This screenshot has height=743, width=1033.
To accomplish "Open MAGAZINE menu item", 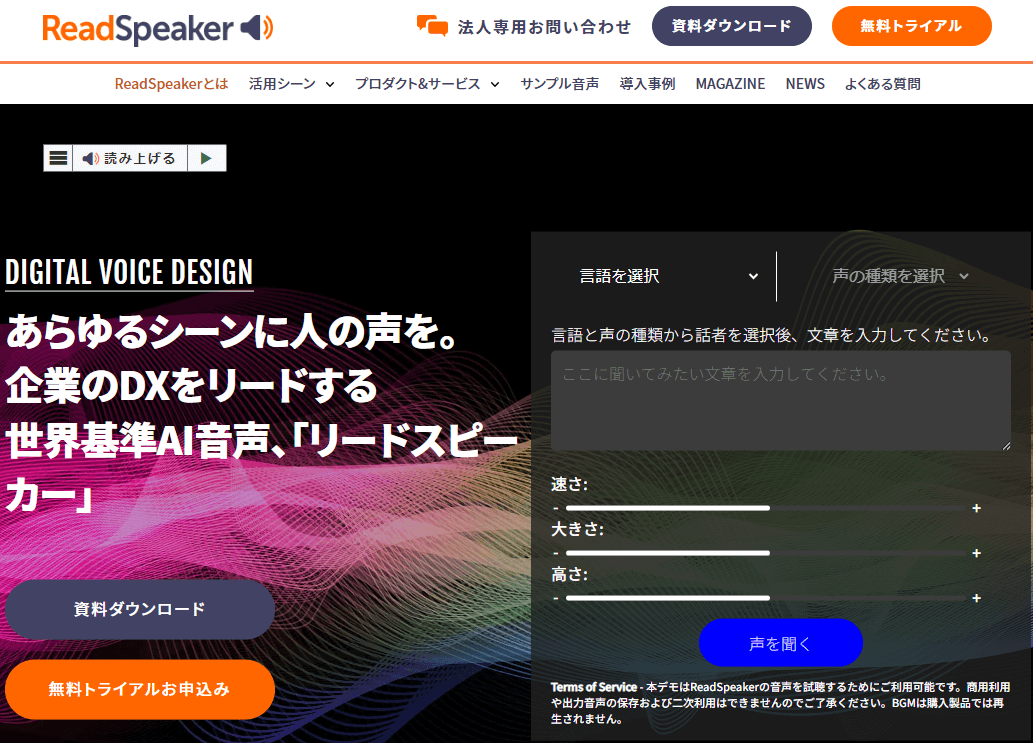I will point(731,84).
